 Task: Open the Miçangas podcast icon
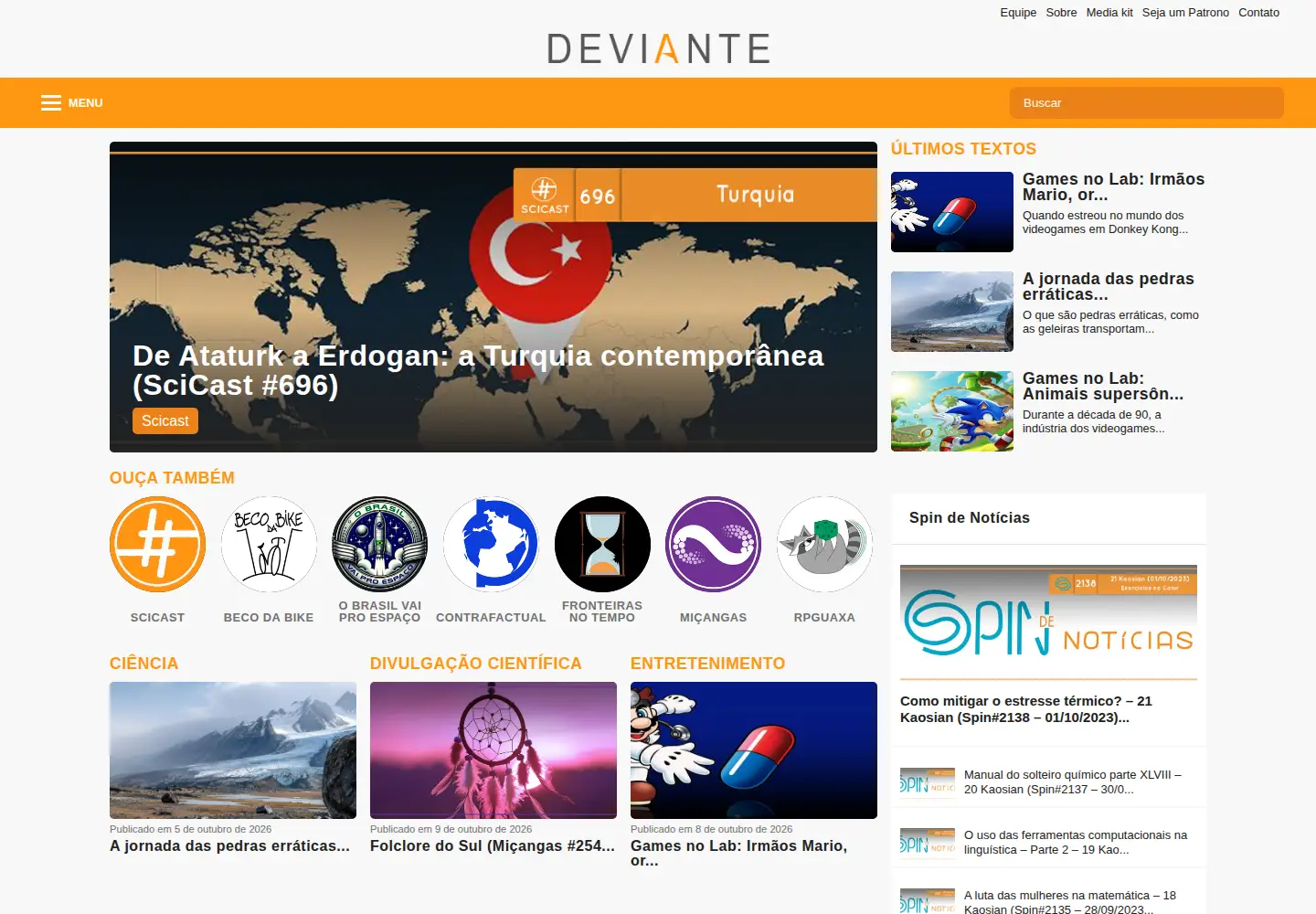[x=713, y=544]
